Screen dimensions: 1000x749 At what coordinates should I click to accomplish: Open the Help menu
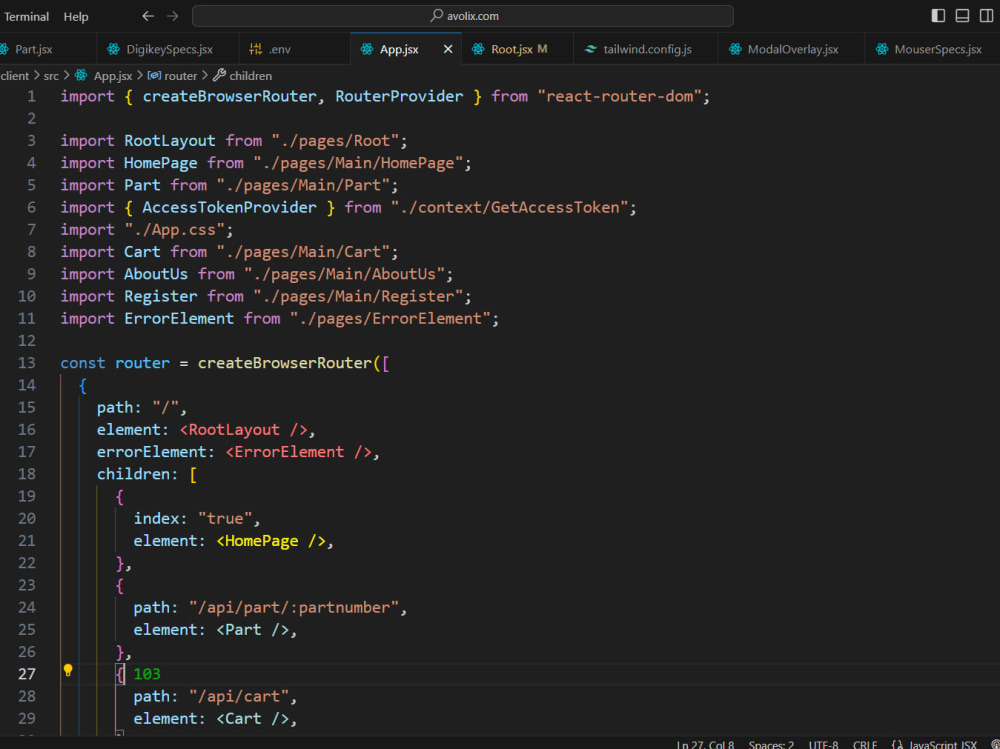coord(76,17)
